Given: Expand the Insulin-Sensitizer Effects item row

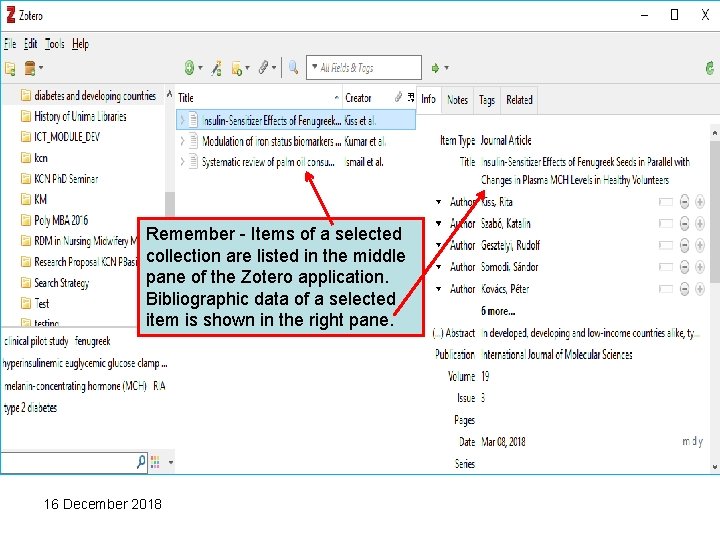Looking at the screenshot, I should point(182,120).
